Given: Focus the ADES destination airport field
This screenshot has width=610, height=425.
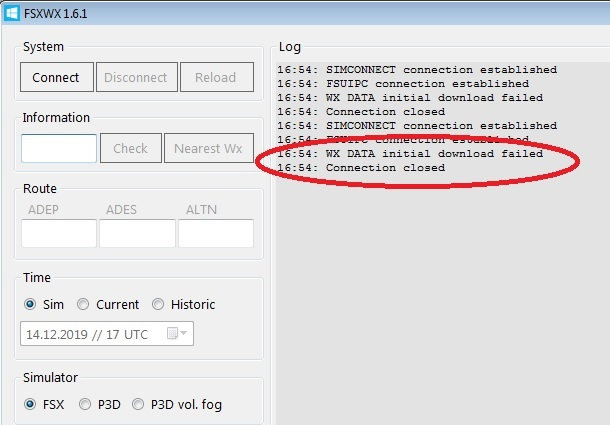Looking at the screenshot, I should click(137, 233).
